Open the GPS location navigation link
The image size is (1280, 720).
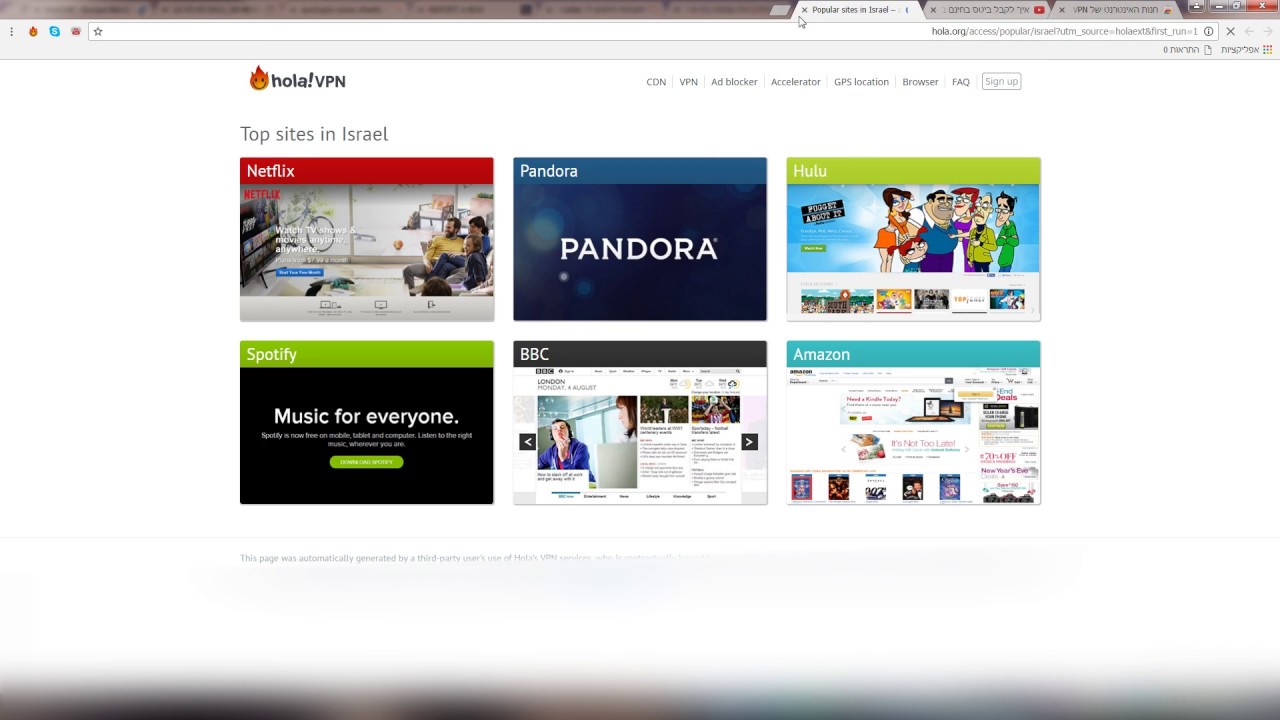click(861, 82)
